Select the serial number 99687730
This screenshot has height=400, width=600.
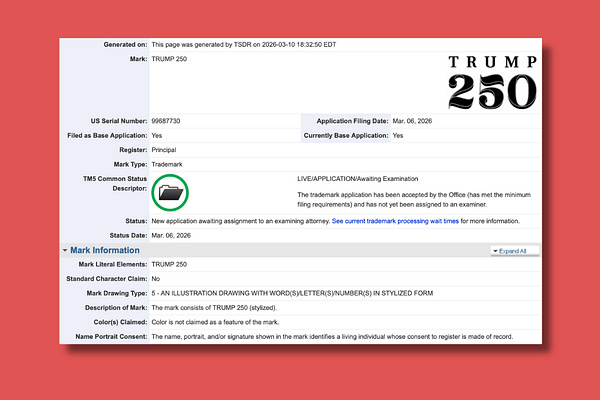pos(166,121)
